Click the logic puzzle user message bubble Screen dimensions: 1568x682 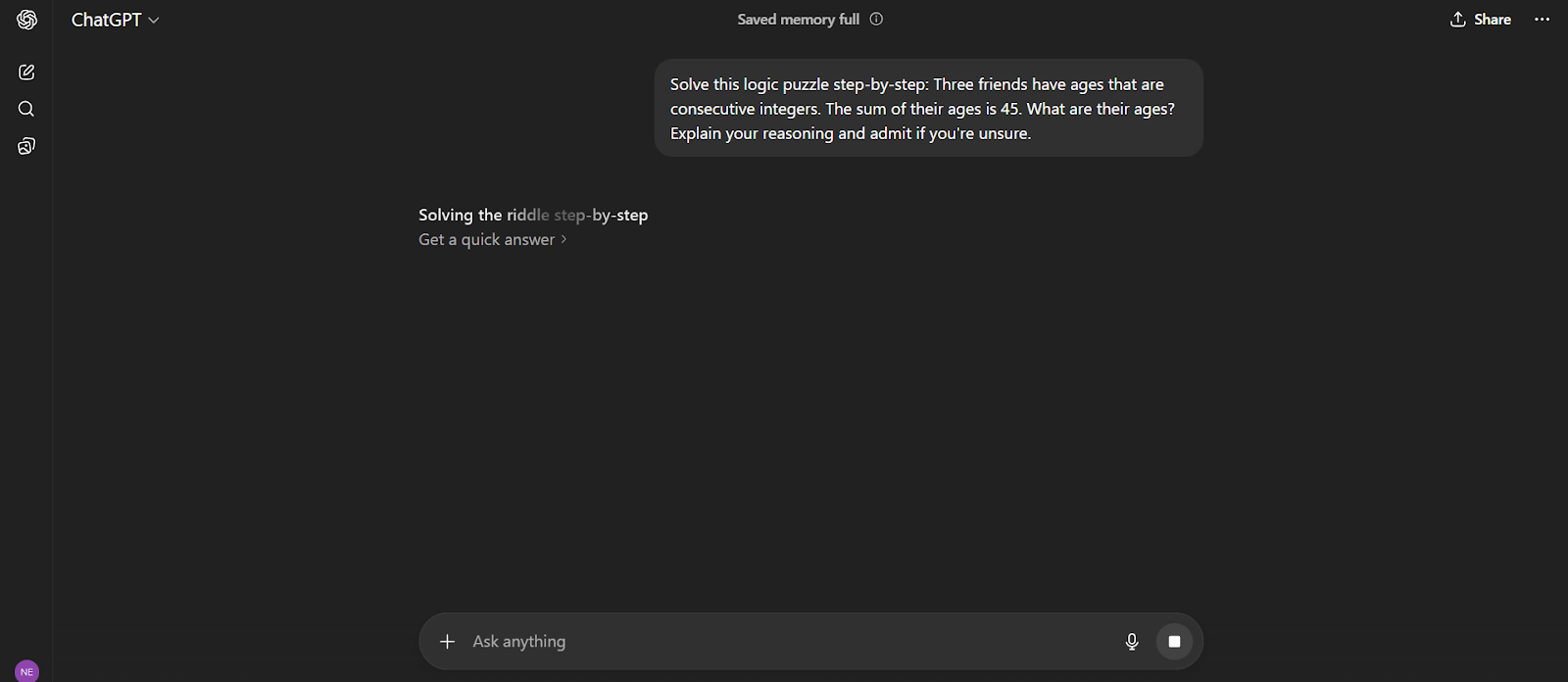[x=928, y=108]
